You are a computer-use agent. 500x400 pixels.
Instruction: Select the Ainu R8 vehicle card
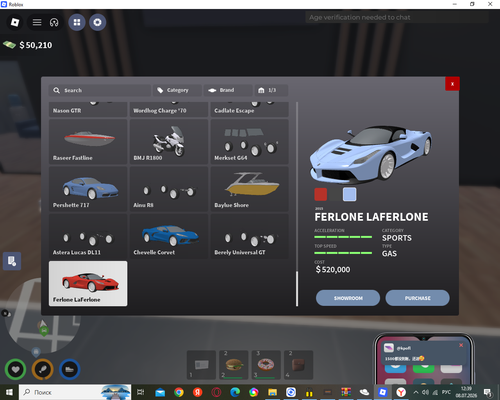(x=169, y=189)
